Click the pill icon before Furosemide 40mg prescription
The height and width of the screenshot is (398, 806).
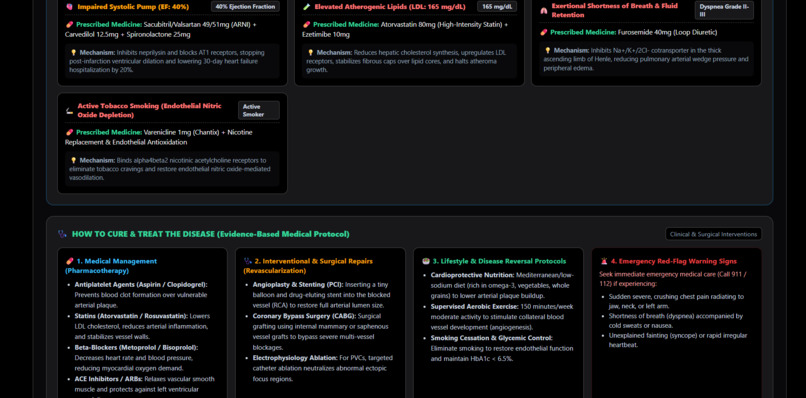coord(544,32)
